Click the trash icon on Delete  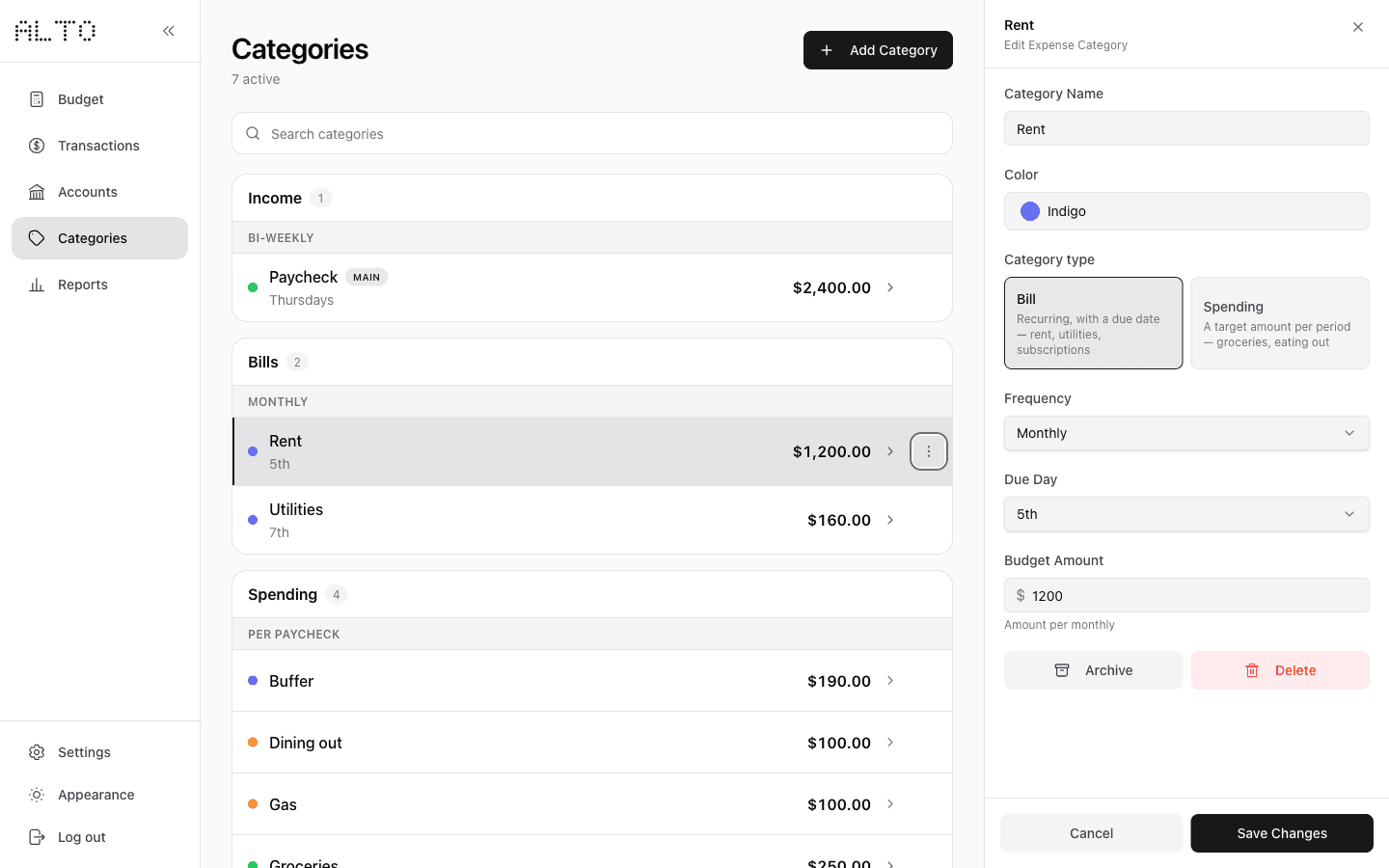1252,670
